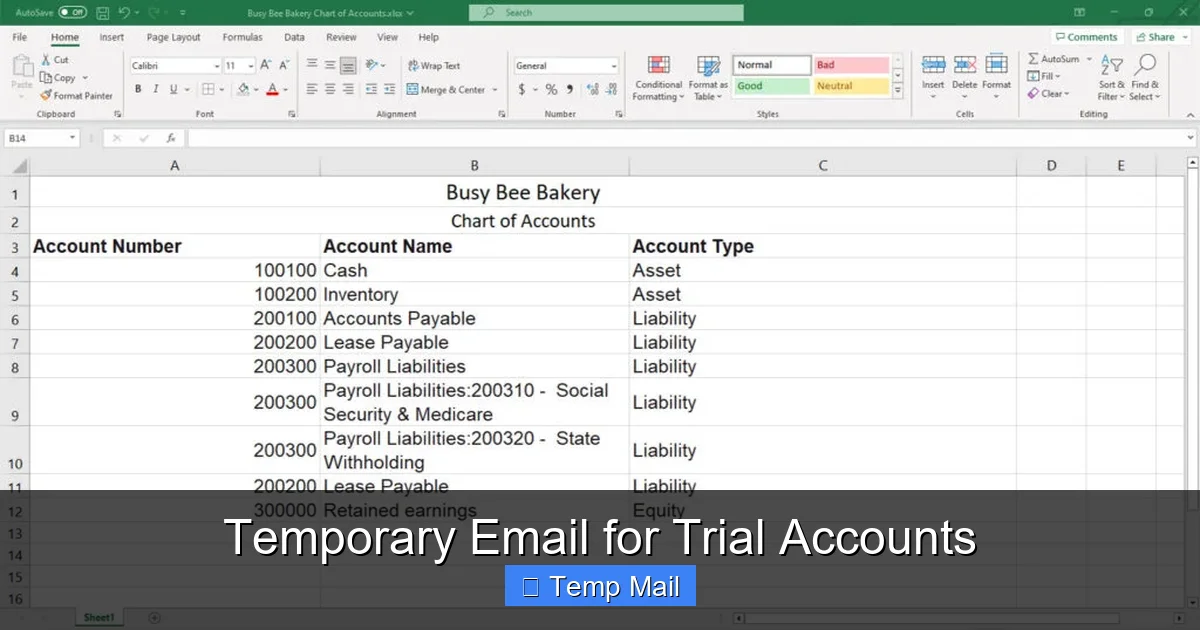Click the Save disk icon

[x=102, y=12]
